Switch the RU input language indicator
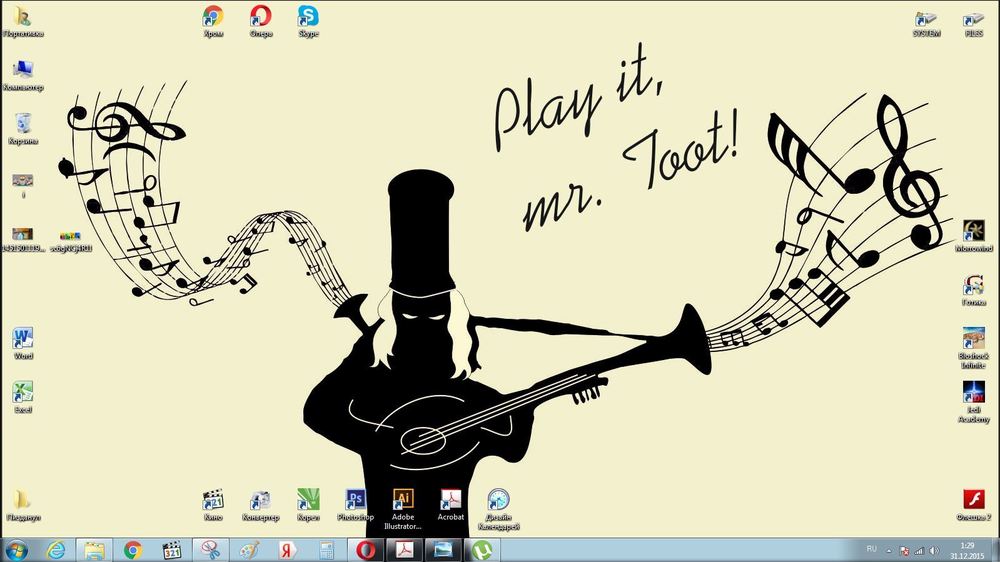1000x562 pixels. click(x=871, y=549)
